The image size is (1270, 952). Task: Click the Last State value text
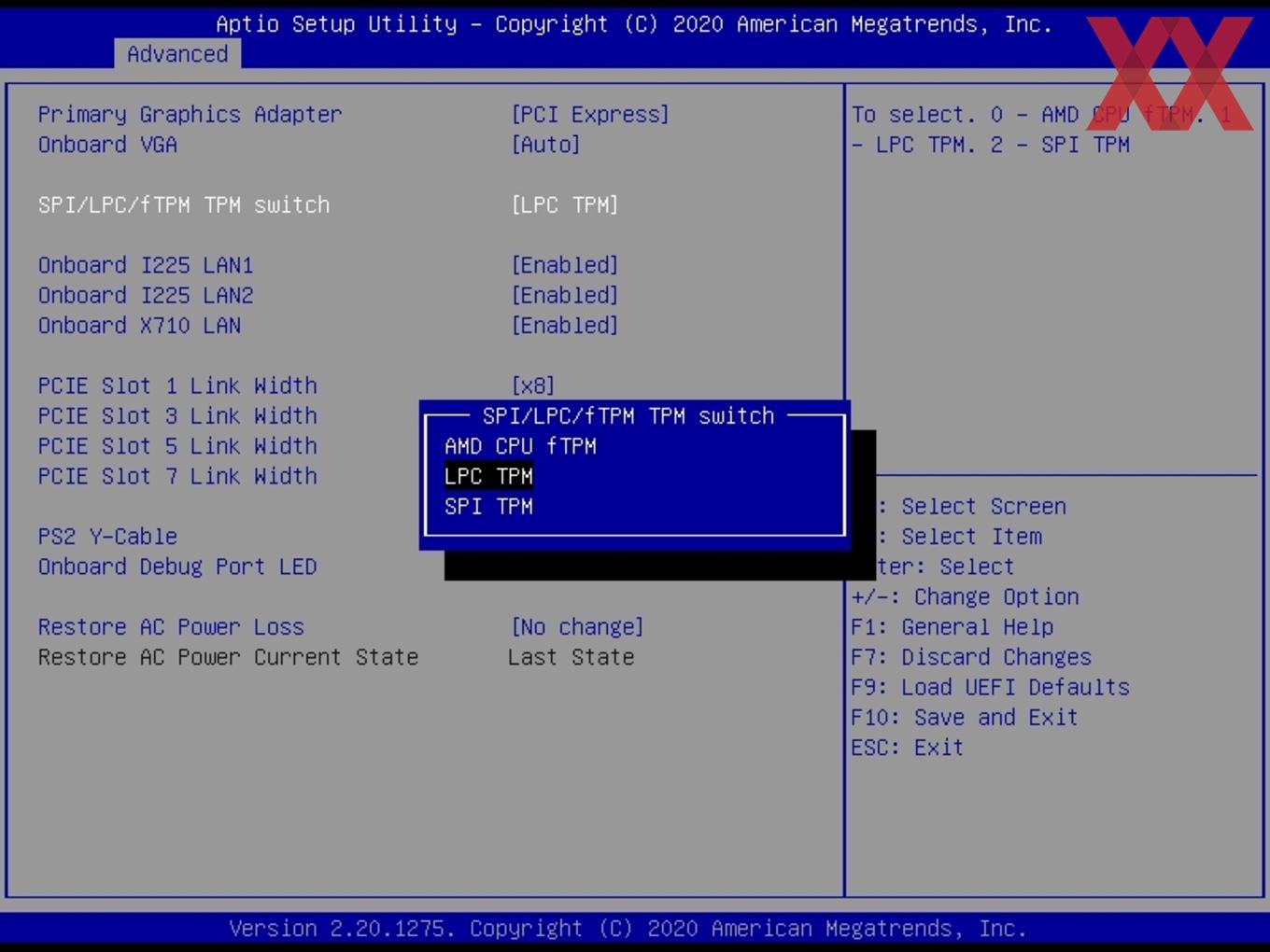point(571,657)
